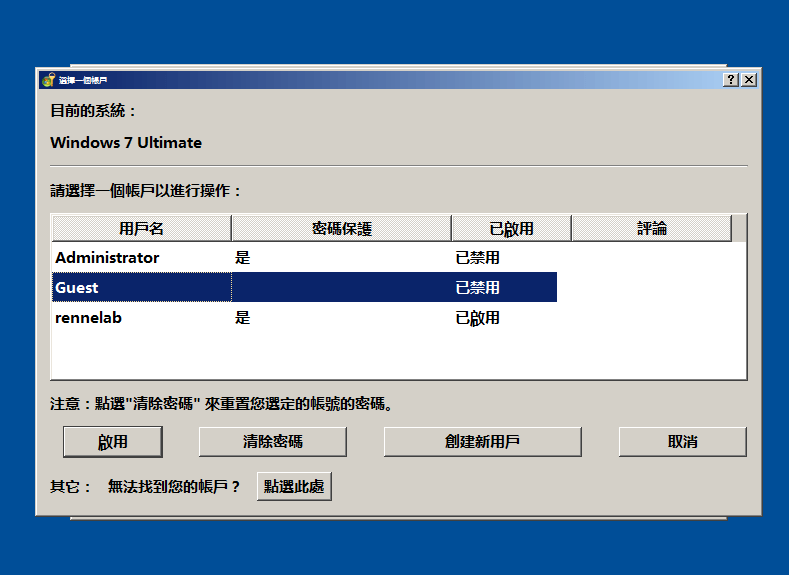This screenshot has width=789, height=575.
Task: Select the rennelab account row
Action: pyautogui.click(x=304, y=317)
